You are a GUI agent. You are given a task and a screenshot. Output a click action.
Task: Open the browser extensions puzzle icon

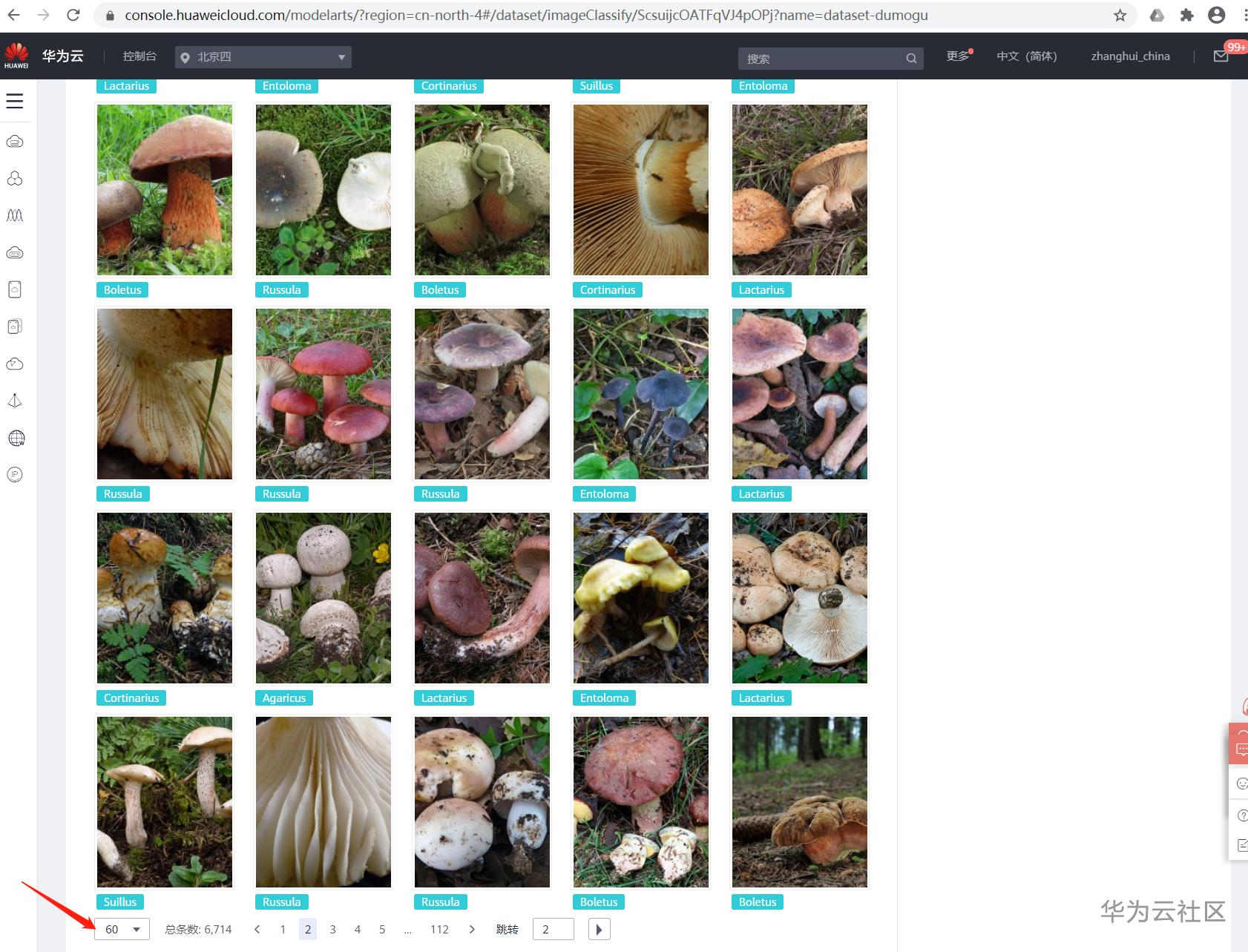pos(1186,15)
